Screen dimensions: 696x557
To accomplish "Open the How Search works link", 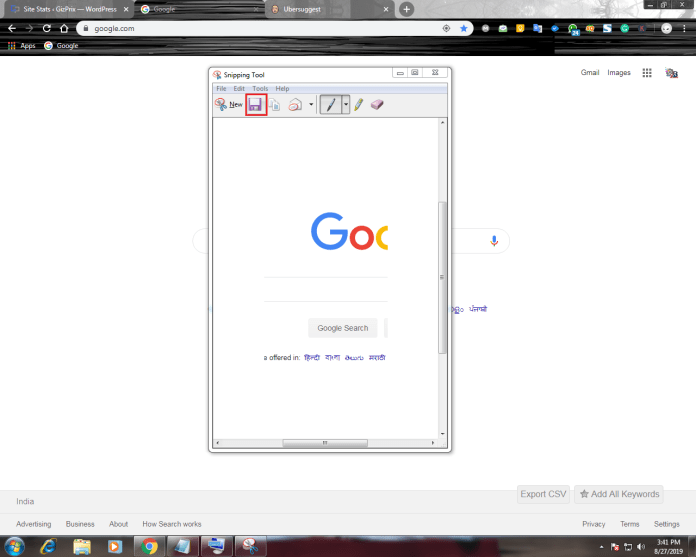I will coord(172,524).
